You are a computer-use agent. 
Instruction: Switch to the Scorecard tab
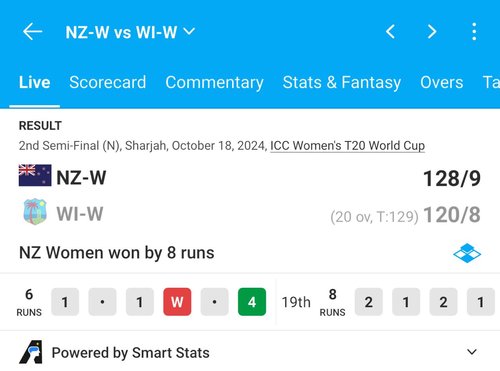point(108,82)
